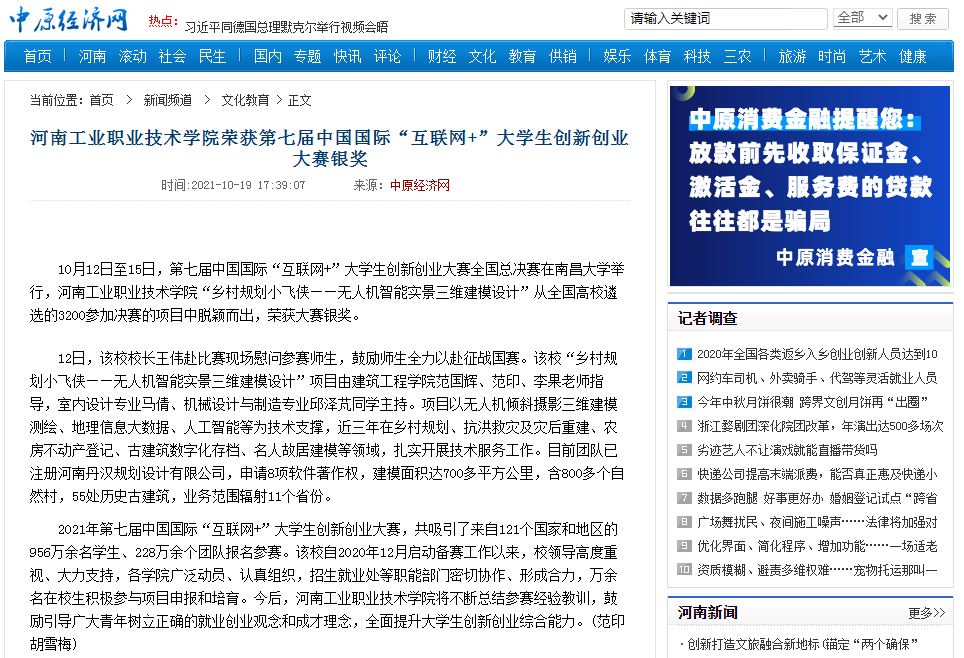Click the number 1 badge in 记者调查
Screen dimensions: 964x658
[684, 354]
